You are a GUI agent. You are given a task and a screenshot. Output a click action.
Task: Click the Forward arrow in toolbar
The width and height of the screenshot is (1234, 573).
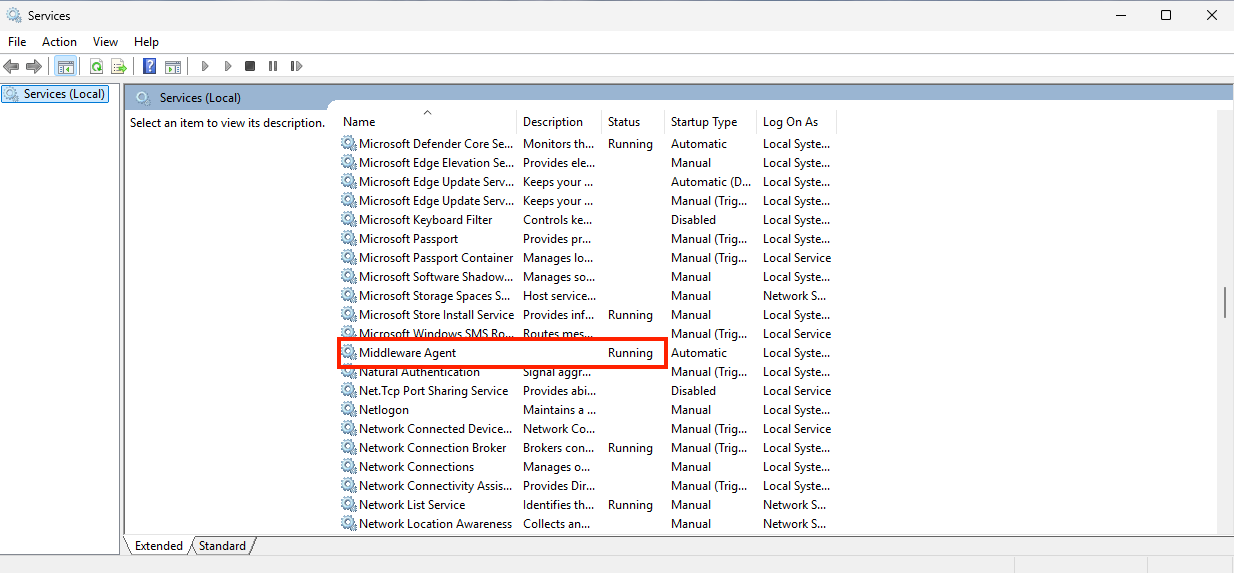click(x=34, y=66)
